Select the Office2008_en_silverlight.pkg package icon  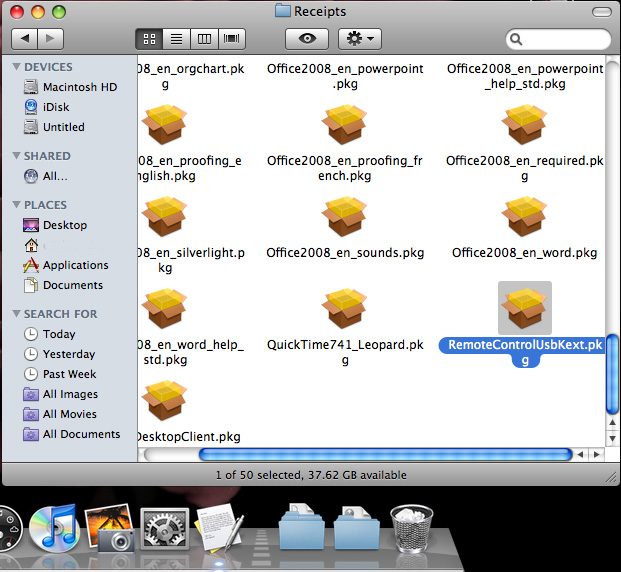164,216
